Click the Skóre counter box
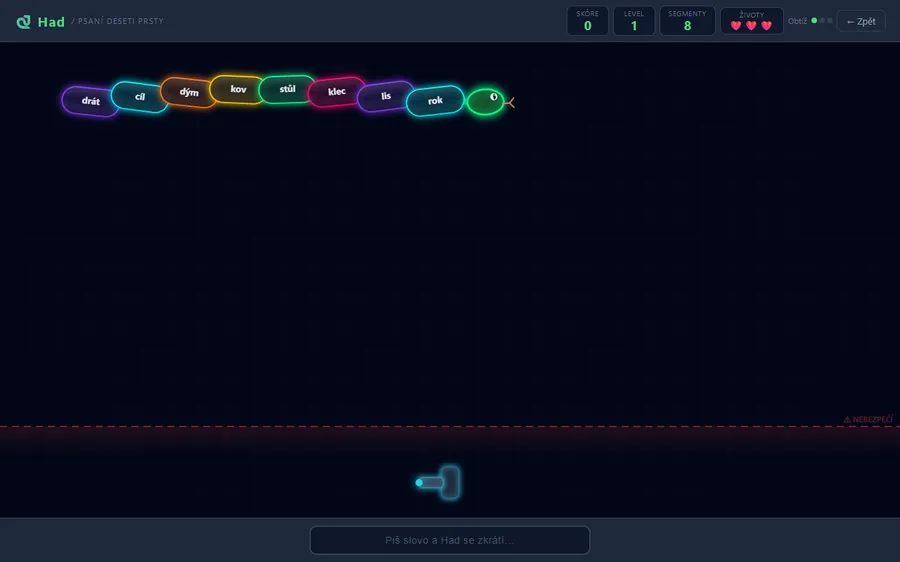This screenshot has width=900, height=562. click(587, 21)
